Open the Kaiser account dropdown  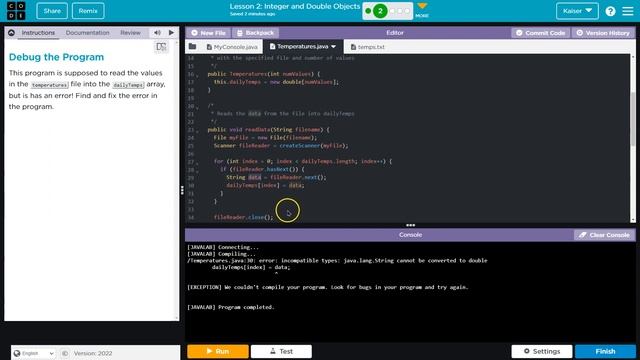(x=577, y=11)
